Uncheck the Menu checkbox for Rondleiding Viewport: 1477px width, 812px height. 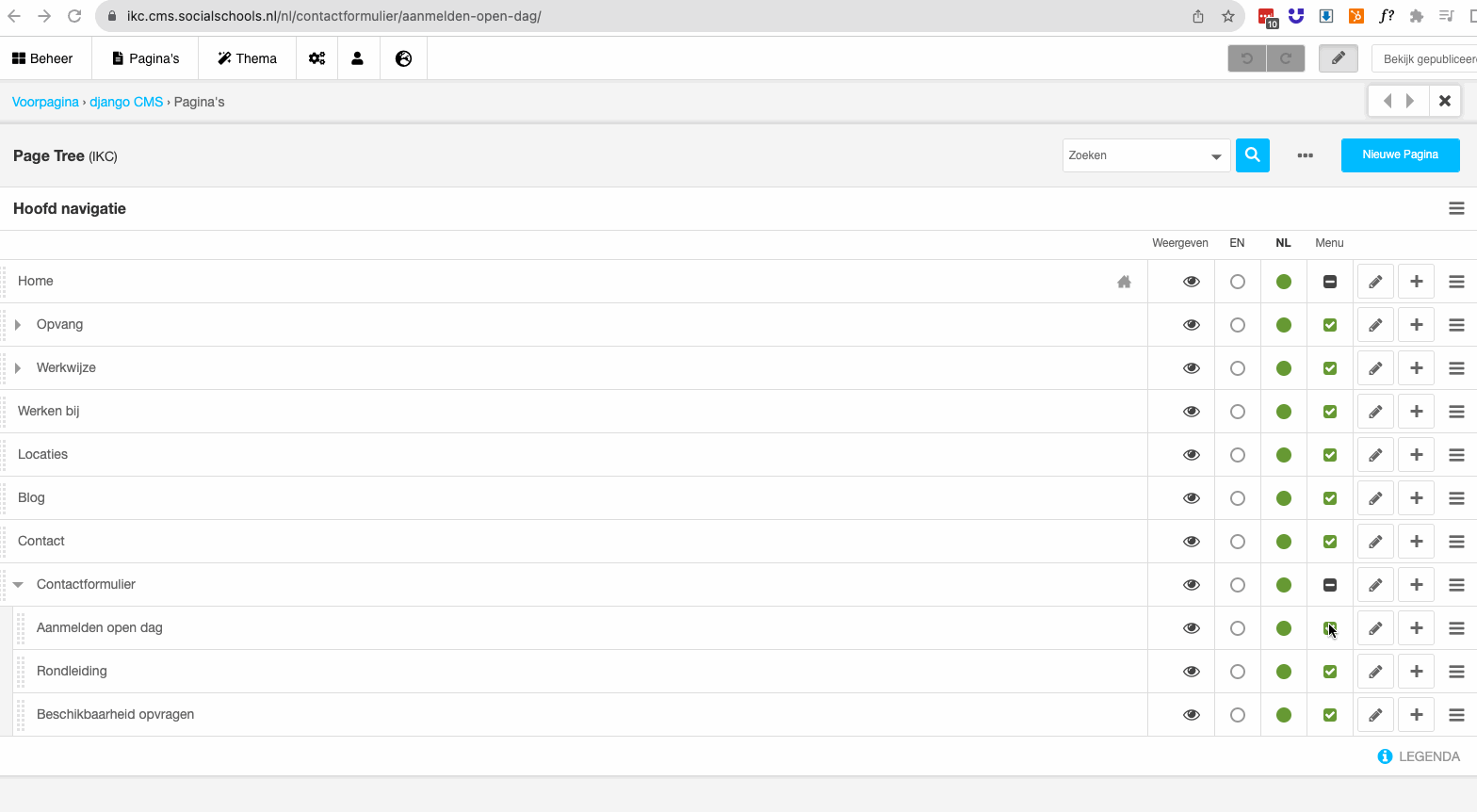[x=1330, y=672]
